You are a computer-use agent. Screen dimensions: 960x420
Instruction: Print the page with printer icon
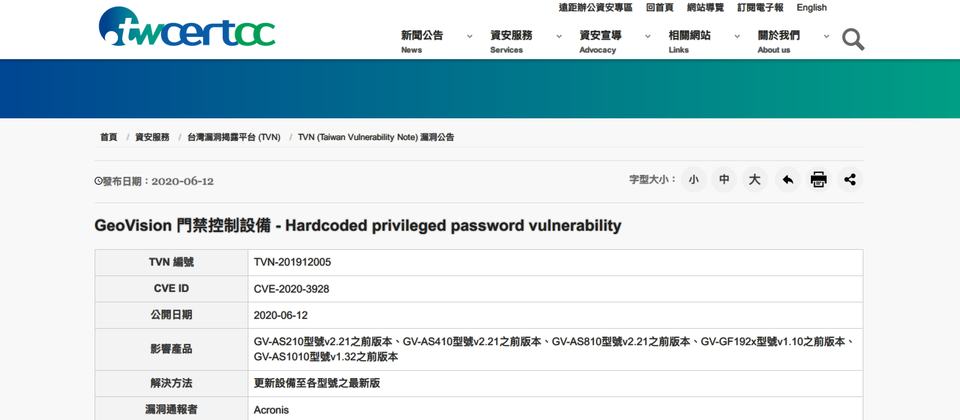(x=819, y=180)
